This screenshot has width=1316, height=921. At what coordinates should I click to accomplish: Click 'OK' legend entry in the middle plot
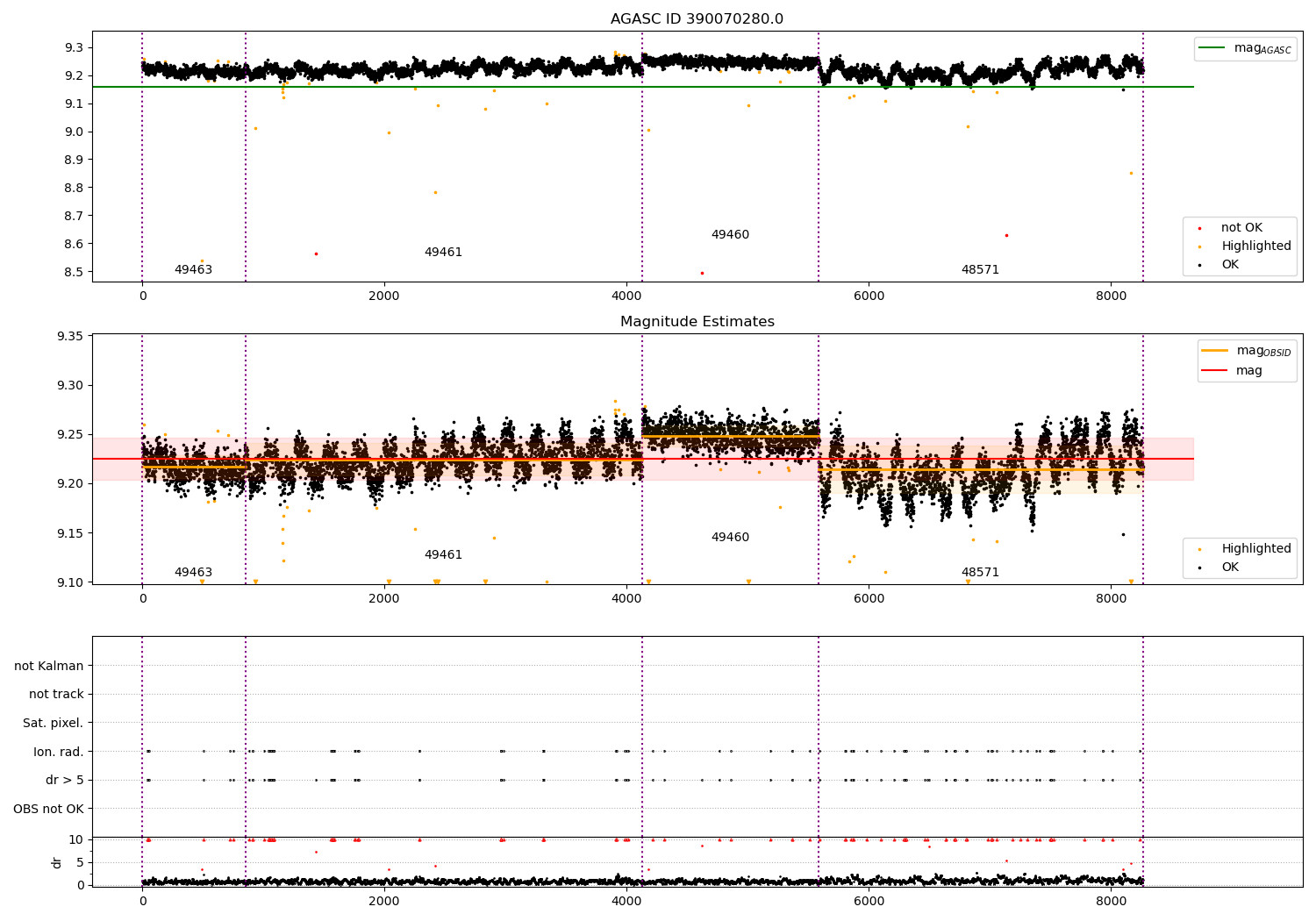(x=1219, y=568)
